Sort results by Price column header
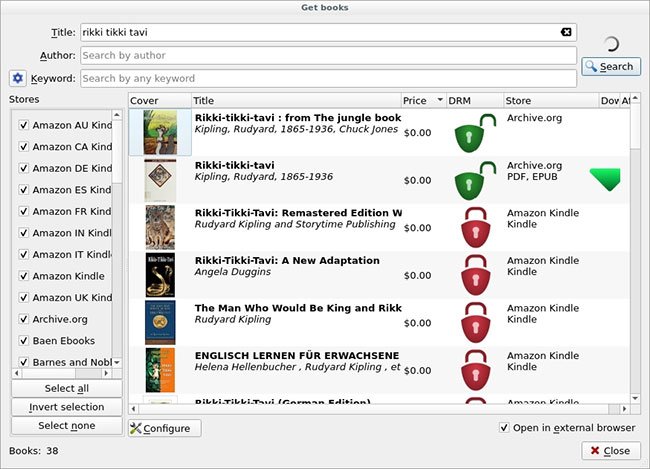 (x=423, y=100)
